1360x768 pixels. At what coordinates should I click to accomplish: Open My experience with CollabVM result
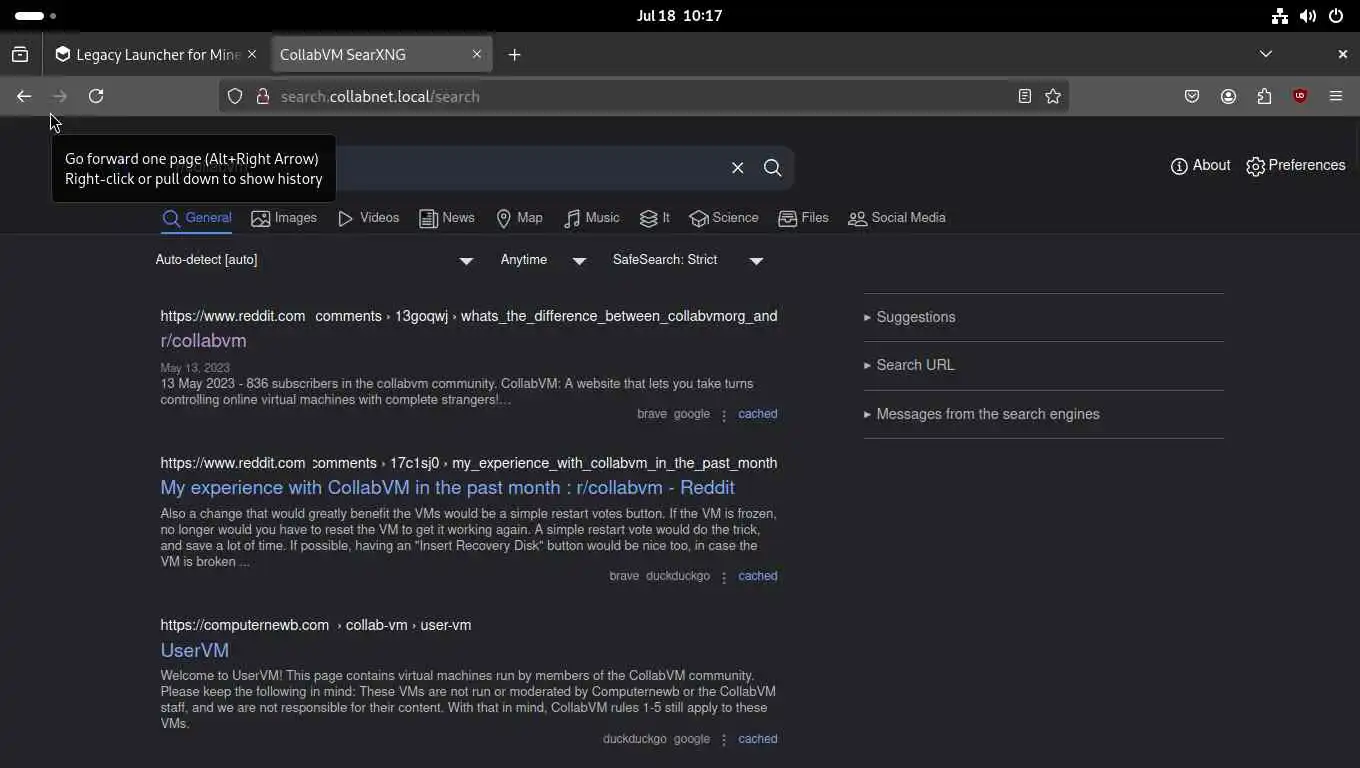click(447, 488)
